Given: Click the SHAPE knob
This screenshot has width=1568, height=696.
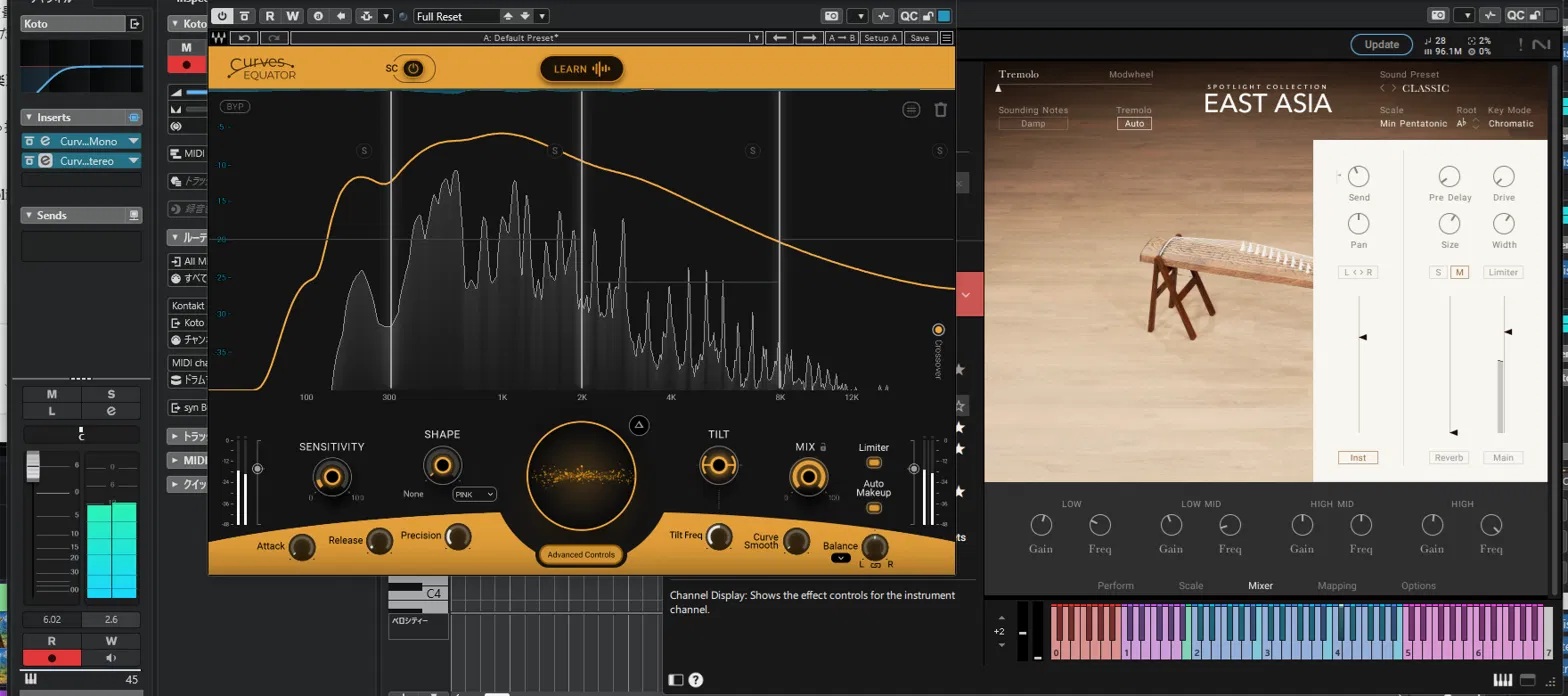Looking at the screenshot, I should pyautogui.click(x=442, y=464).
